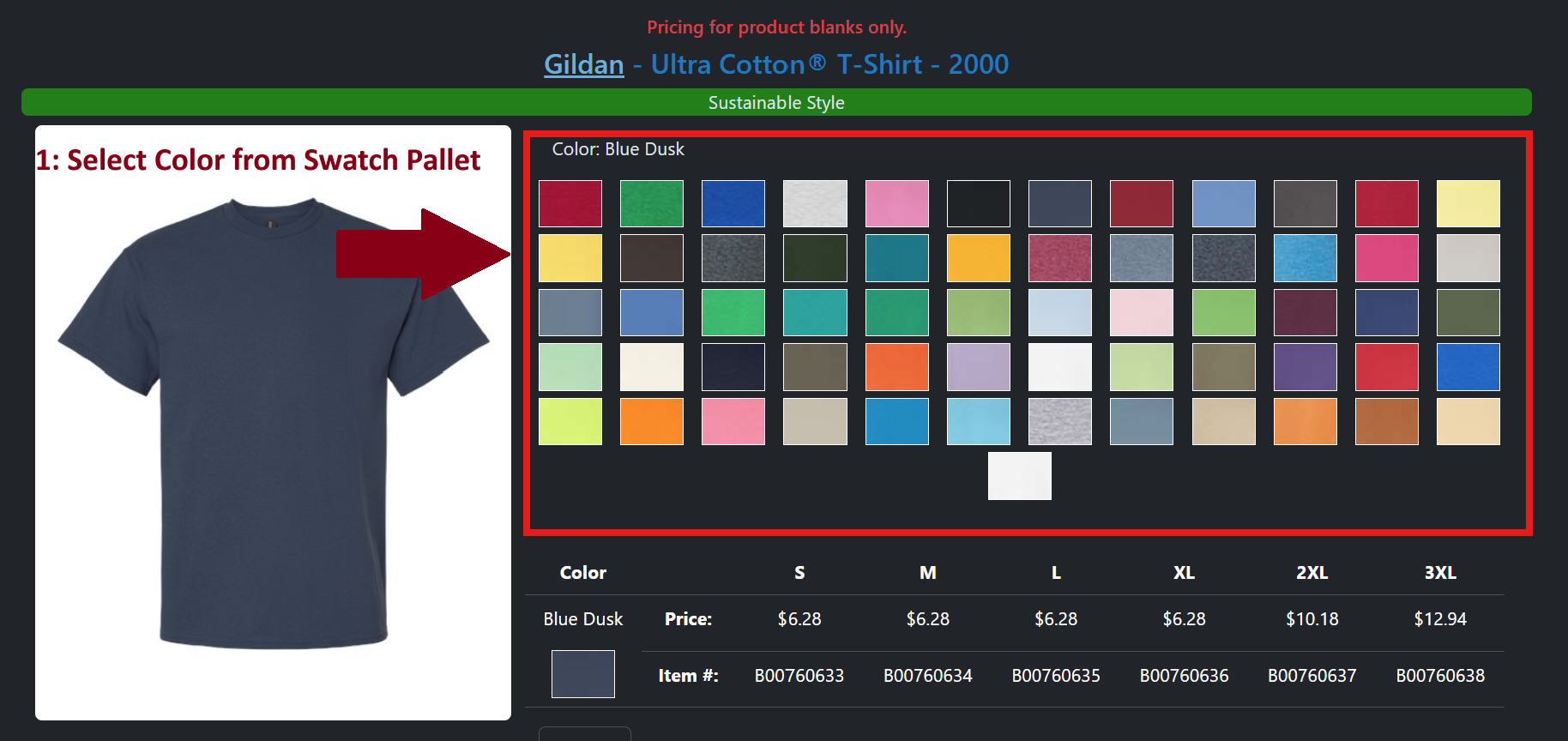The height and width of the screenshot is (741, 1568).
Task: Choose the pale yellow swatch
Action: tap(1468, 203)
